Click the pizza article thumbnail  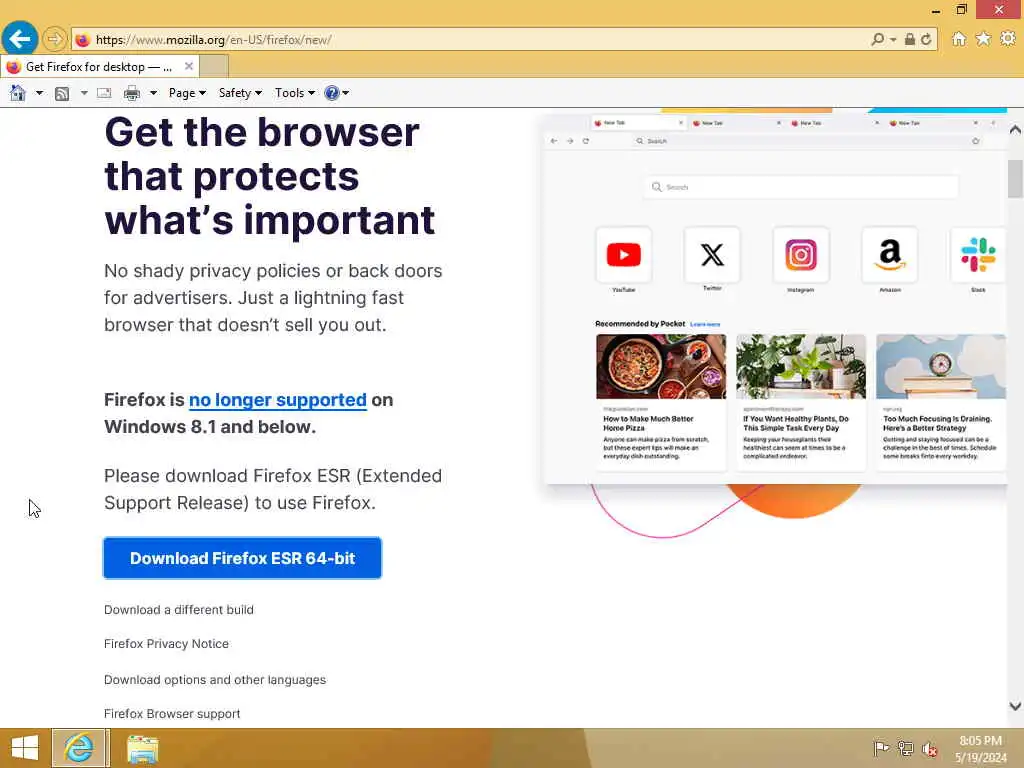(661, 366)
